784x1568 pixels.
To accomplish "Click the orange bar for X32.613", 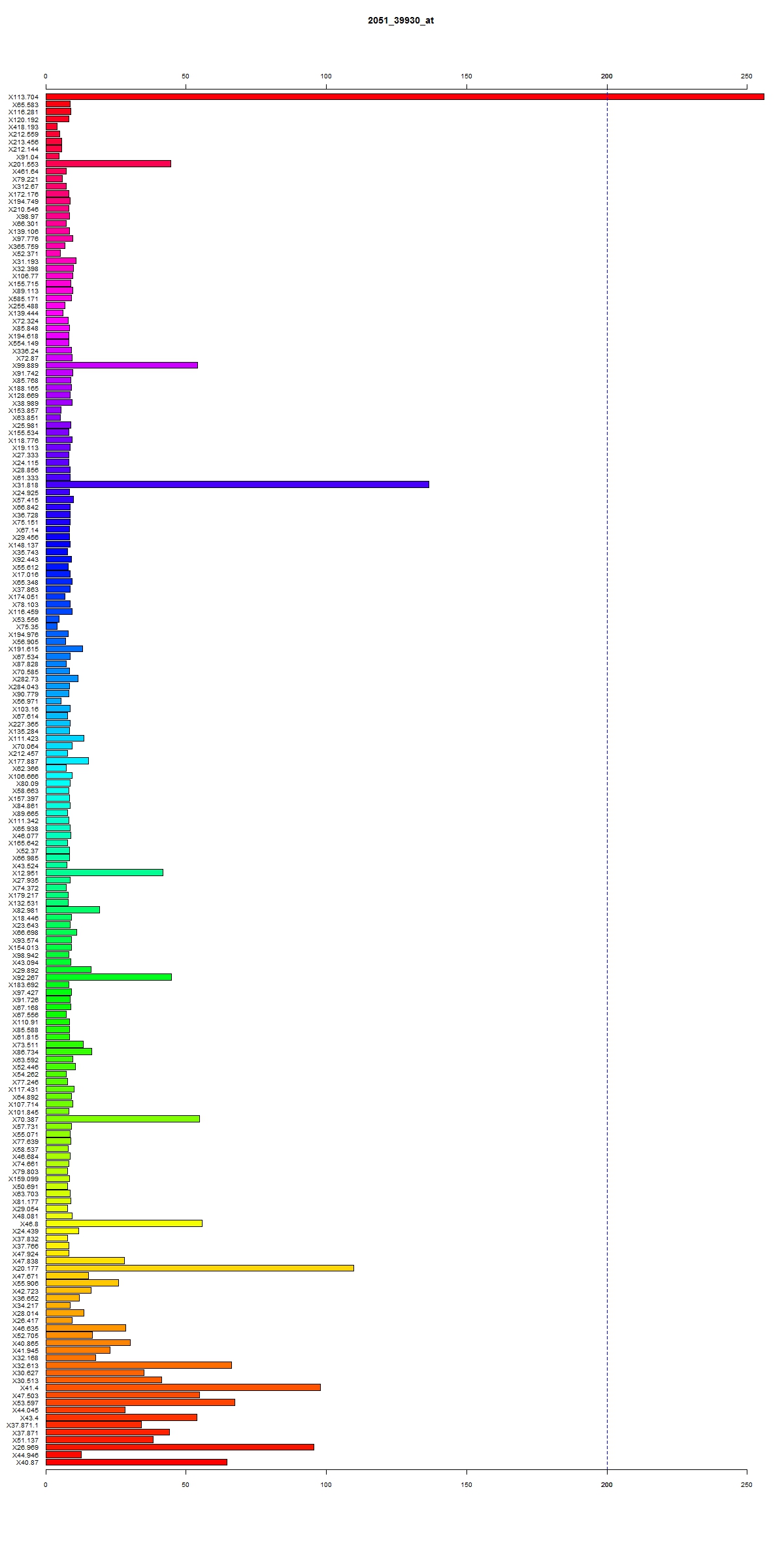I will [139, 1365].
